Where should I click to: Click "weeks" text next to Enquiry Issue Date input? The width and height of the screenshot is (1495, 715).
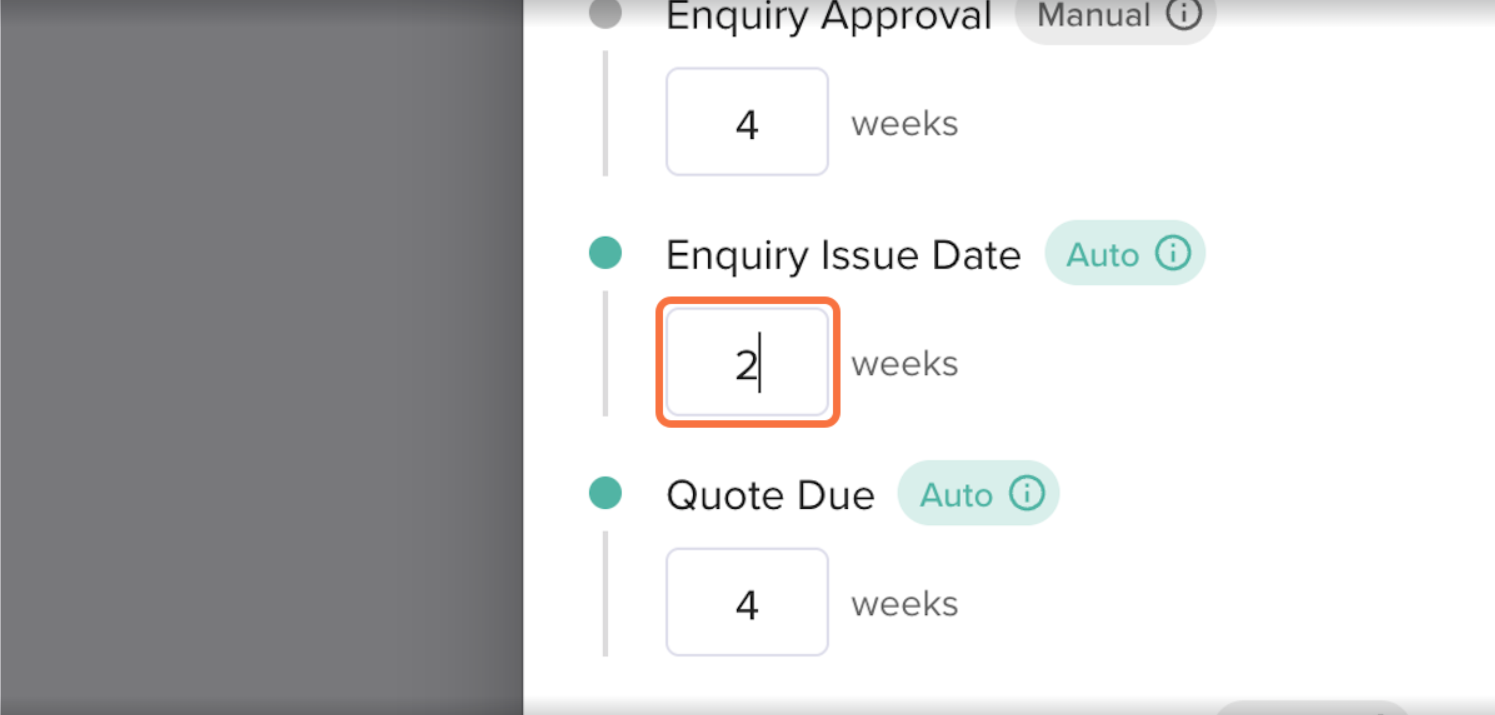(904, 364)
